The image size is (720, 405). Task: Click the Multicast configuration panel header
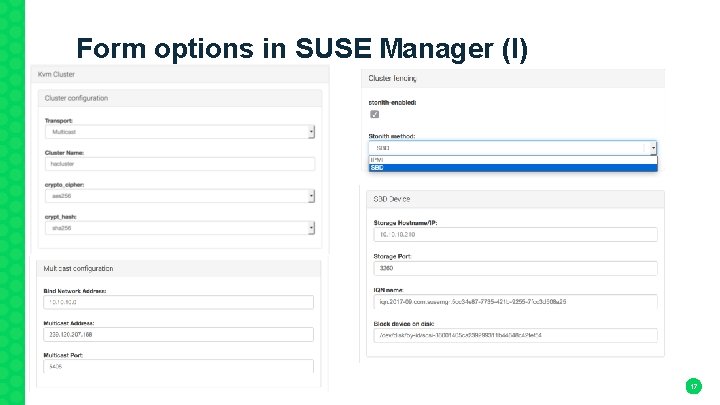tap(180, 268)
